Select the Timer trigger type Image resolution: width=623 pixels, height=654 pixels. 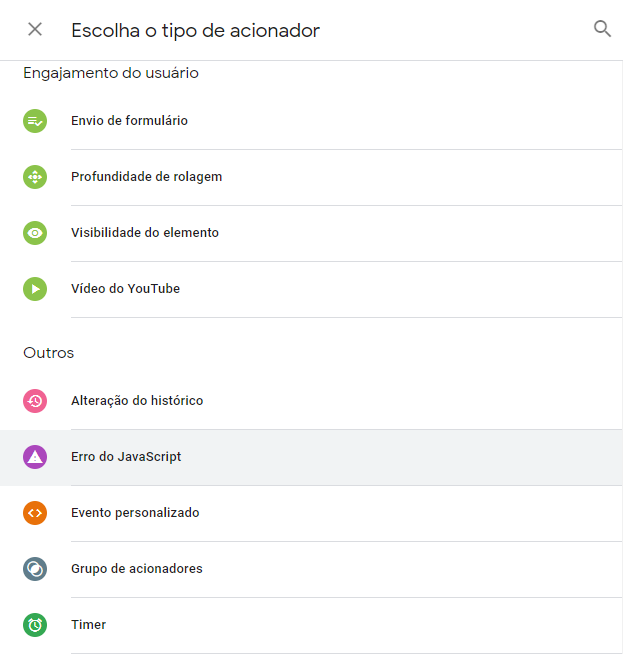click(x=88, y=625)
